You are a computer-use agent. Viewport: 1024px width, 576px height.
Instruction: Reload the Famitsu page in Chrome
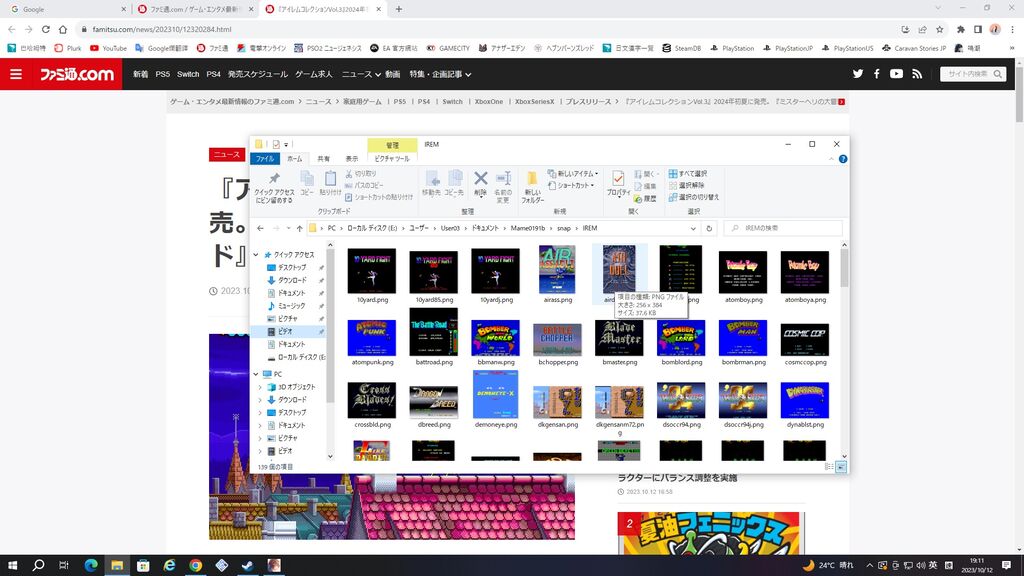(46, 29)
